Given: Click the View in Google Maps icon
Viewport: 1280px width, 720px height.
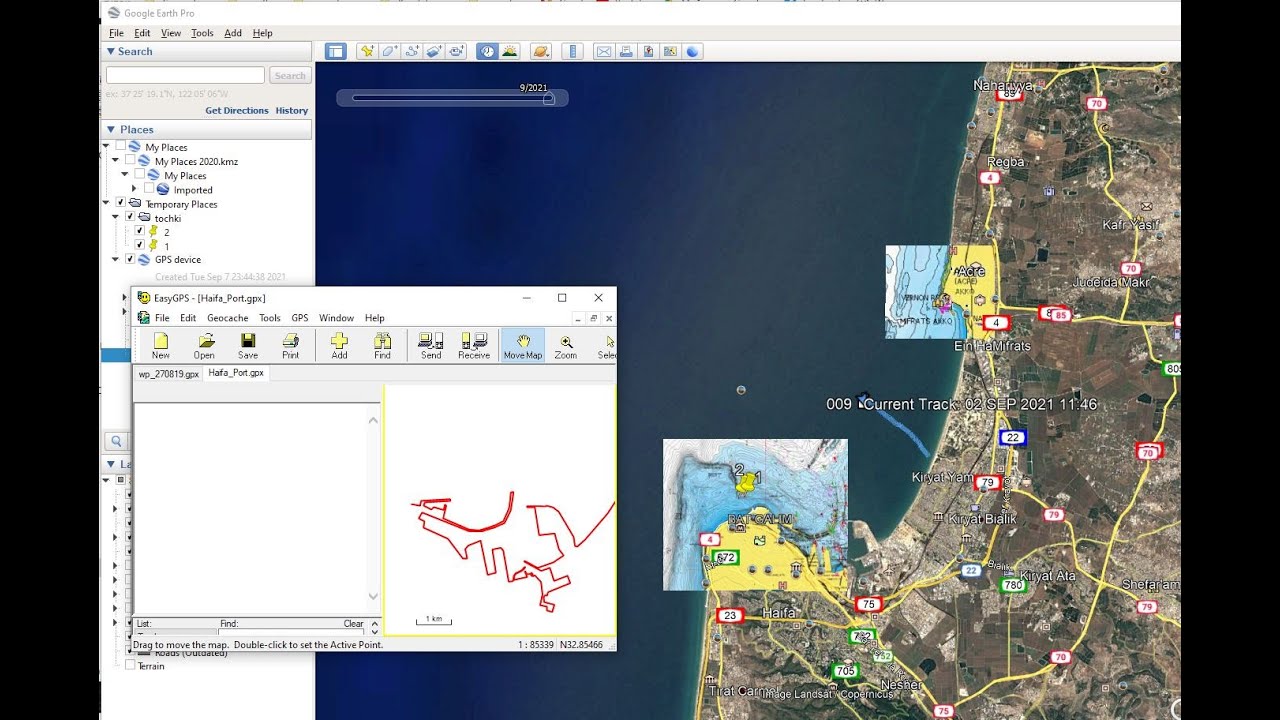Looking at the screenshot, I should pos(670,51).
